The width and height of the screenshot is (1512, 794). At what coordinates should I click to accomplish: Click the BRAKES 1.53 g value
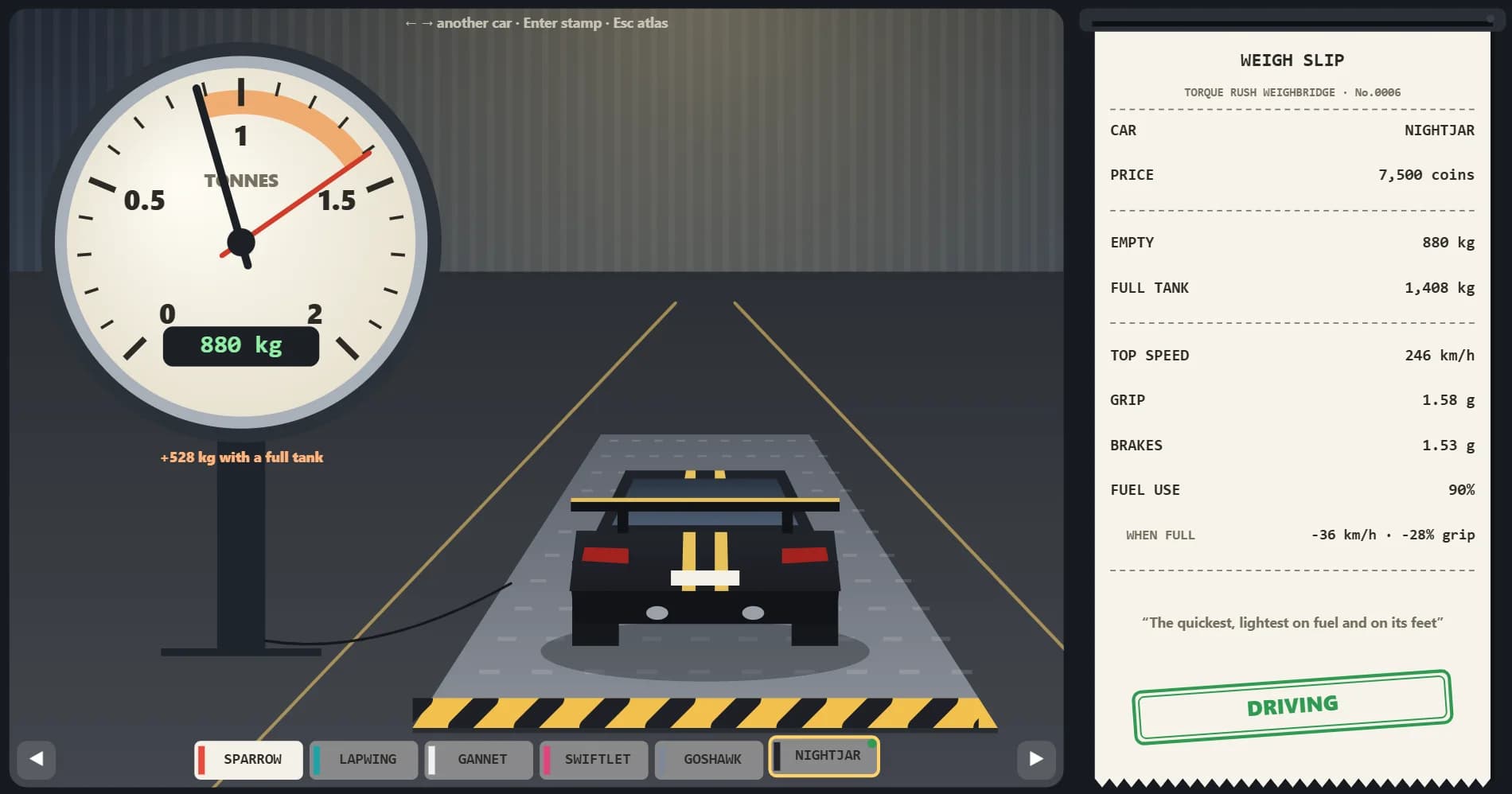pyautogui.click(x=1448, y=446)
